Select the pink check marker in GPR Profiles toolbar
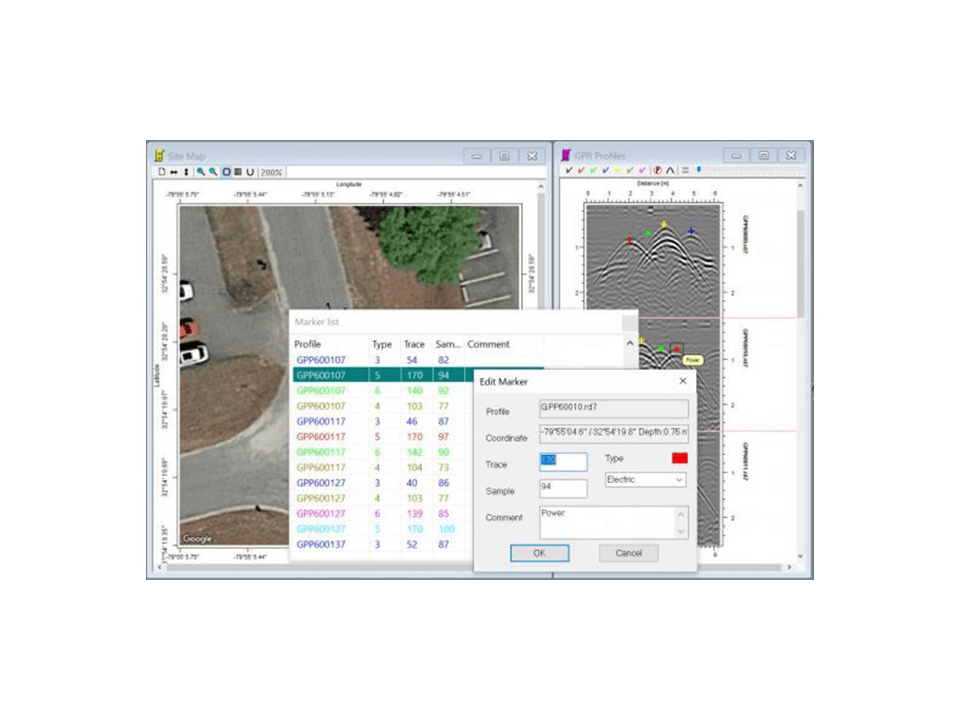 point(642,170)
